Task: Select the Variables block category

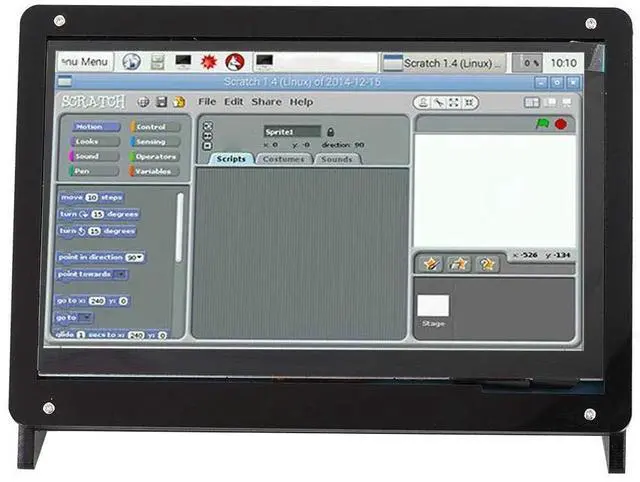Action: coord(154,171)
